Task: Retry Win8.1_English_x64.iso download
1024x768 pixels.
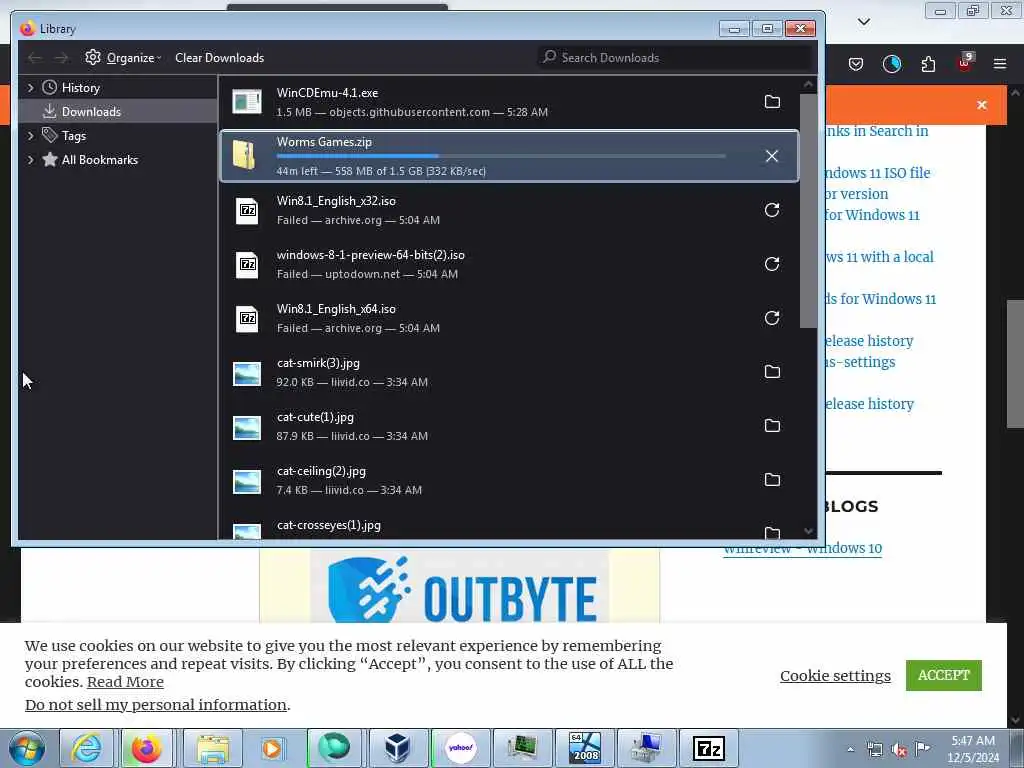Action: (x=772, y=318)
